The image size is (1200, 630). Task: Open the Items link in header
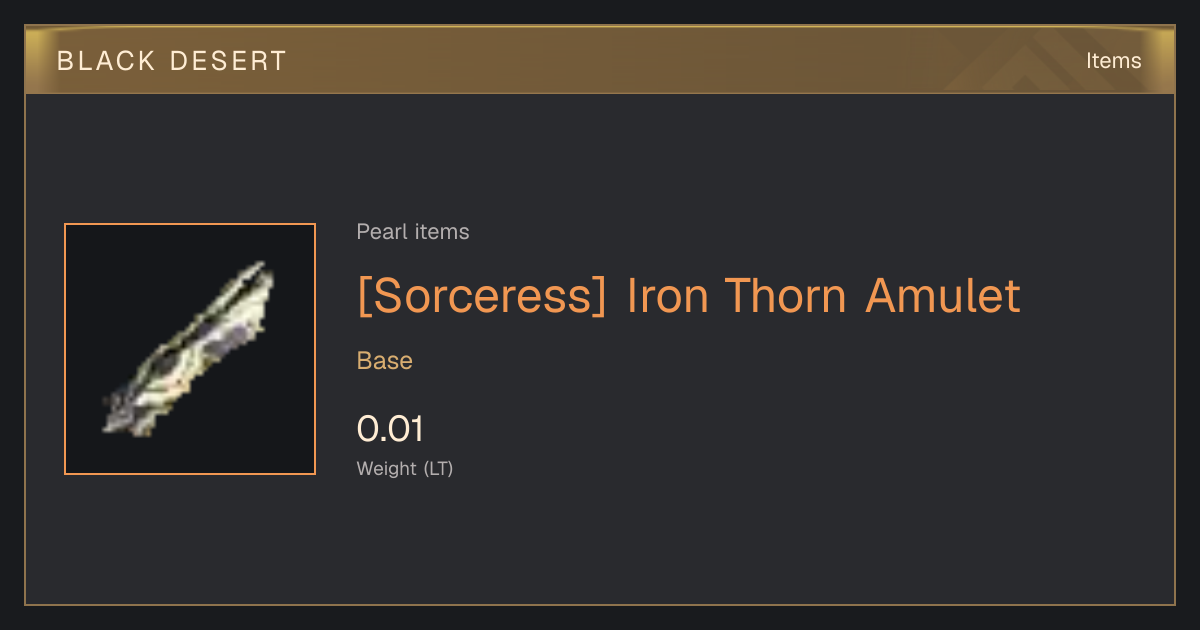click(x=1113, y=61)
